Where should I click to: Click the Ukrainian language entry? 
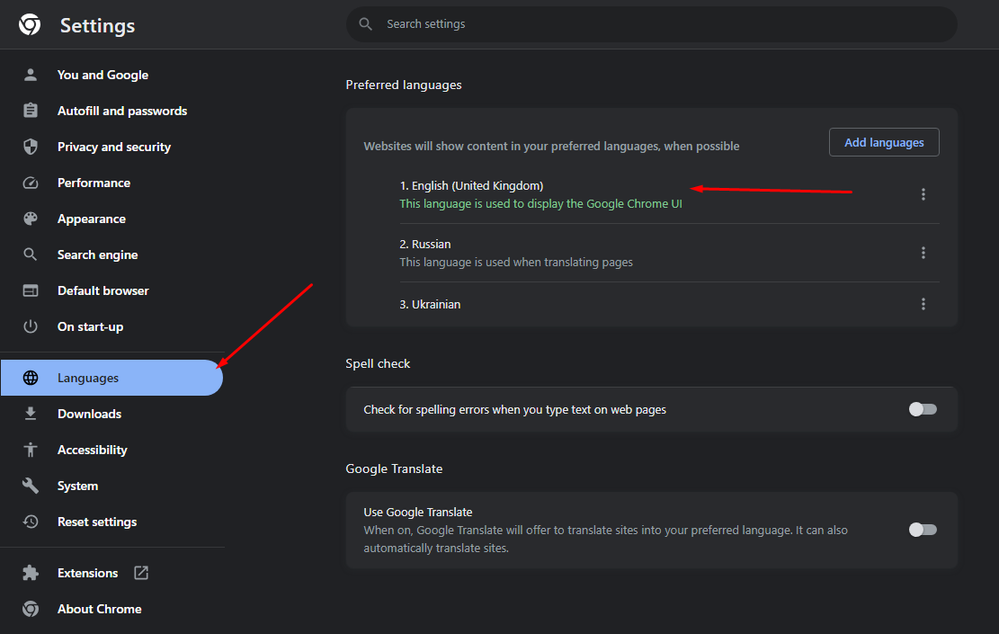tap(430, 305)
